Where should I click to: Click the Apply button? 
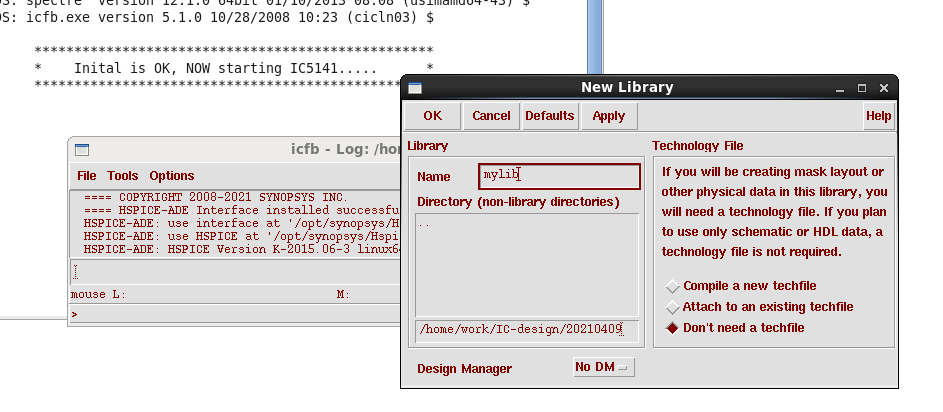pyautogui.click(x=608, y=116)
